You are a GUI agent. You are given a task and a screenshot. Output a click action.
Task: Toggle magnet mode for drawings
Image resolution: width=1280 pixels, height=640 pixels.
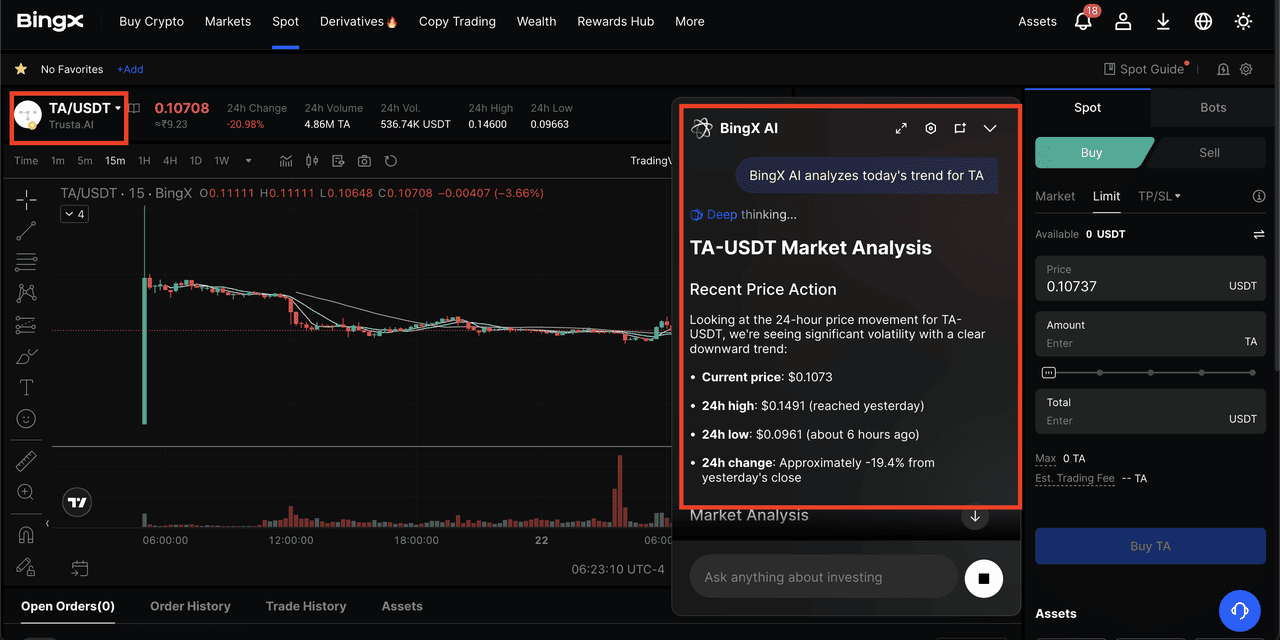click(26, 535)
